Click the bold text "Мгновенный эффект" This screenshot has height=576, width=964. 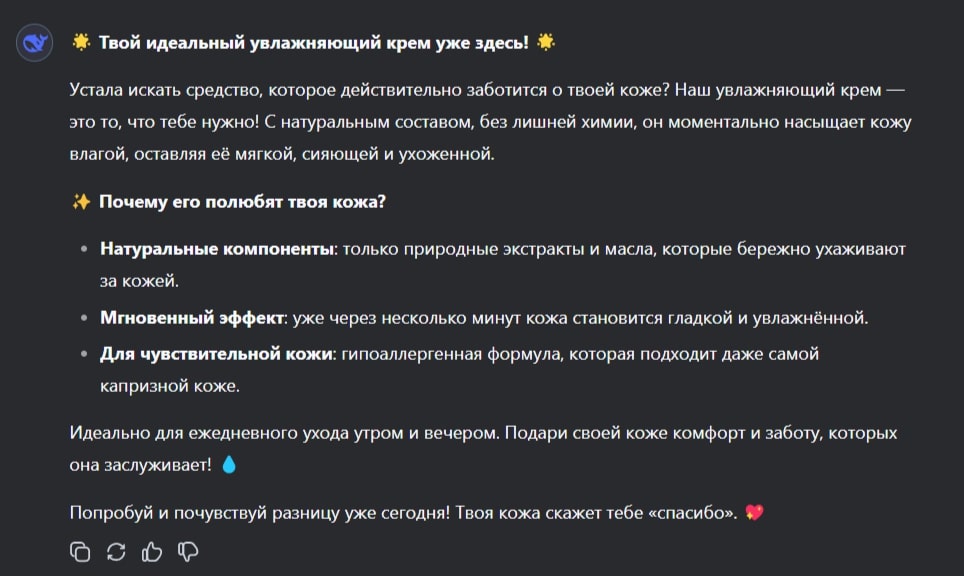(192, 318)
